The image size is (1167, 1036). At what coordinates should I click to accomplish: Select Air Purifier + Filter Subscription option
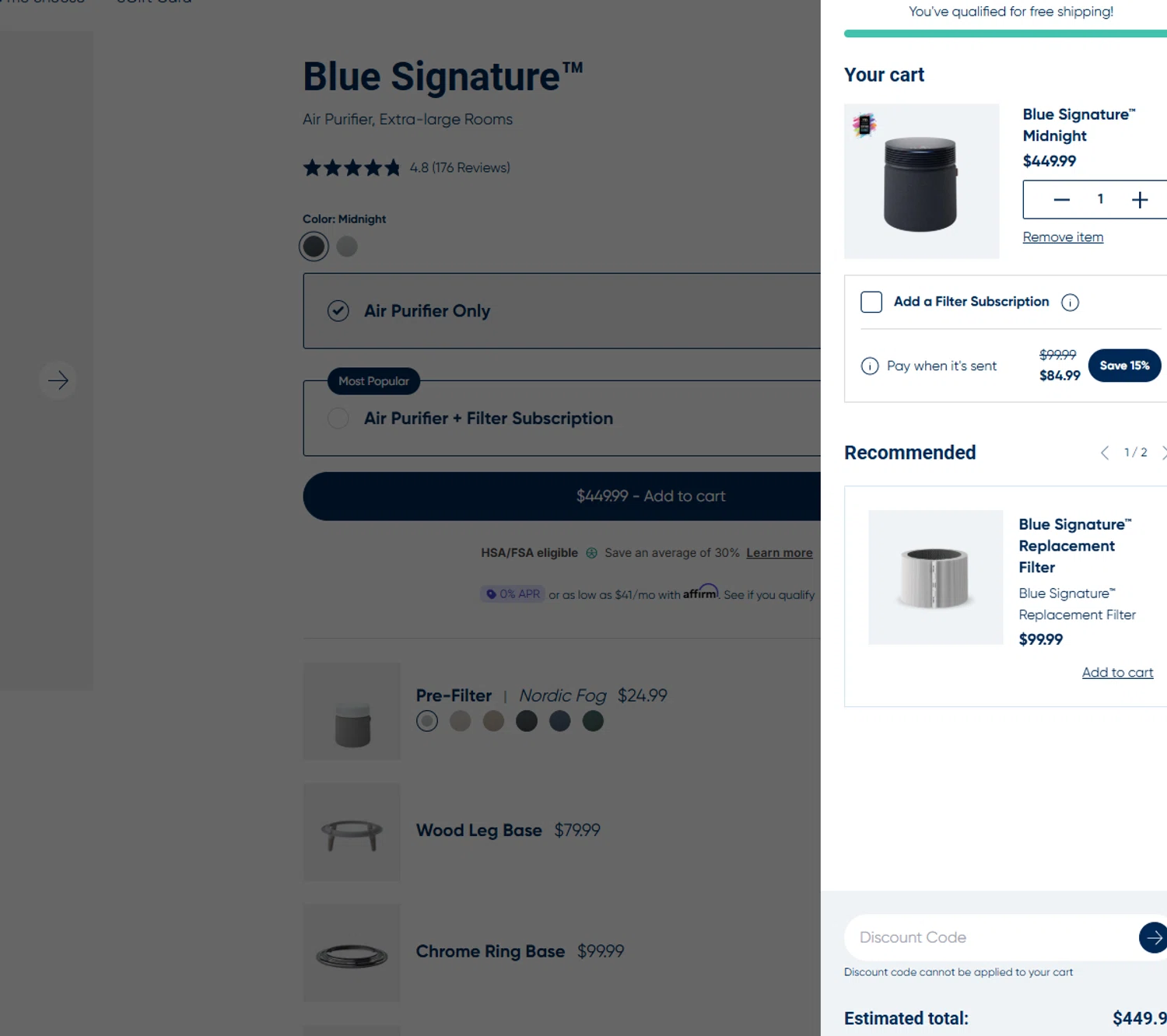pyautogui.click(x=562, y=418)
